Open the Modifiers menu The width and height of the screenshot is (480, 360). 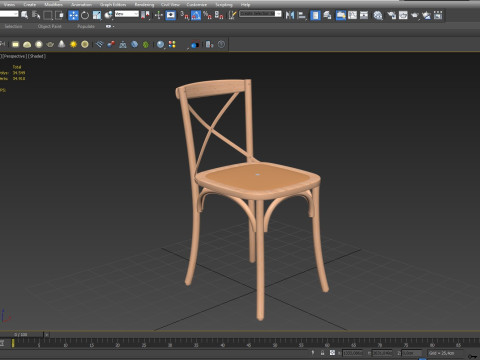(x=53, y=5)
